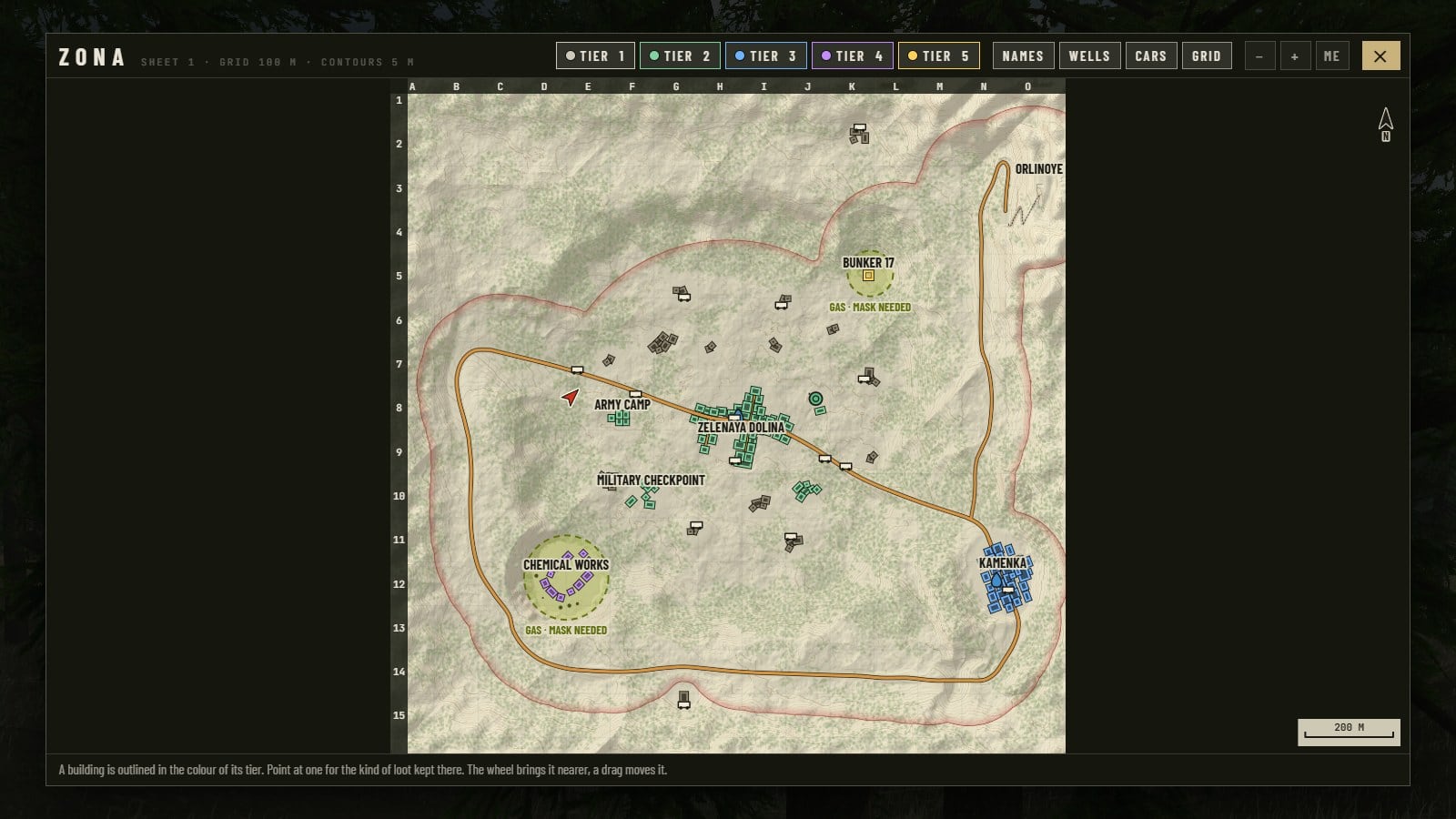
Task: Select the eastern of two road cars southeast of Zelenaya Dolina
Action: point(845,467)
